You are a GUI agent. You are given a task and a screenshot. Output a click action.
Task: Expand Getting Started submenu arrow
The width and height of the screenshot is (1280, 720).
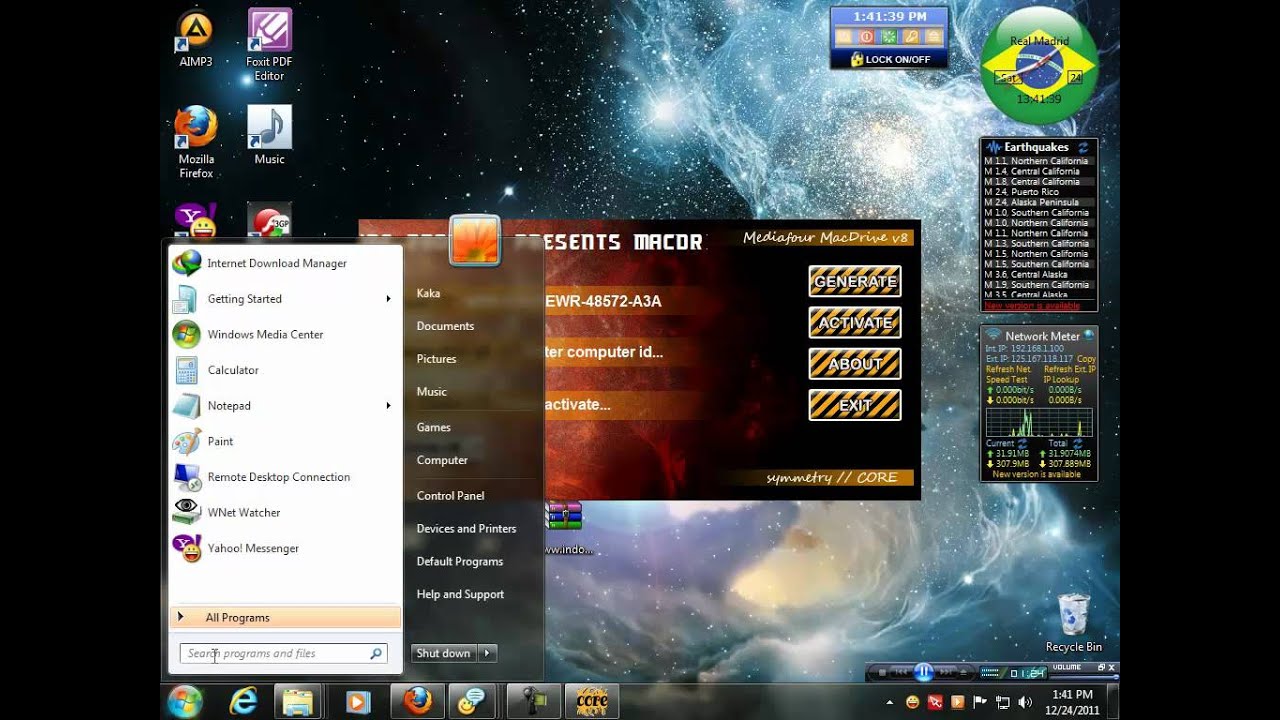pyautogui.click(x=389, y=299)
